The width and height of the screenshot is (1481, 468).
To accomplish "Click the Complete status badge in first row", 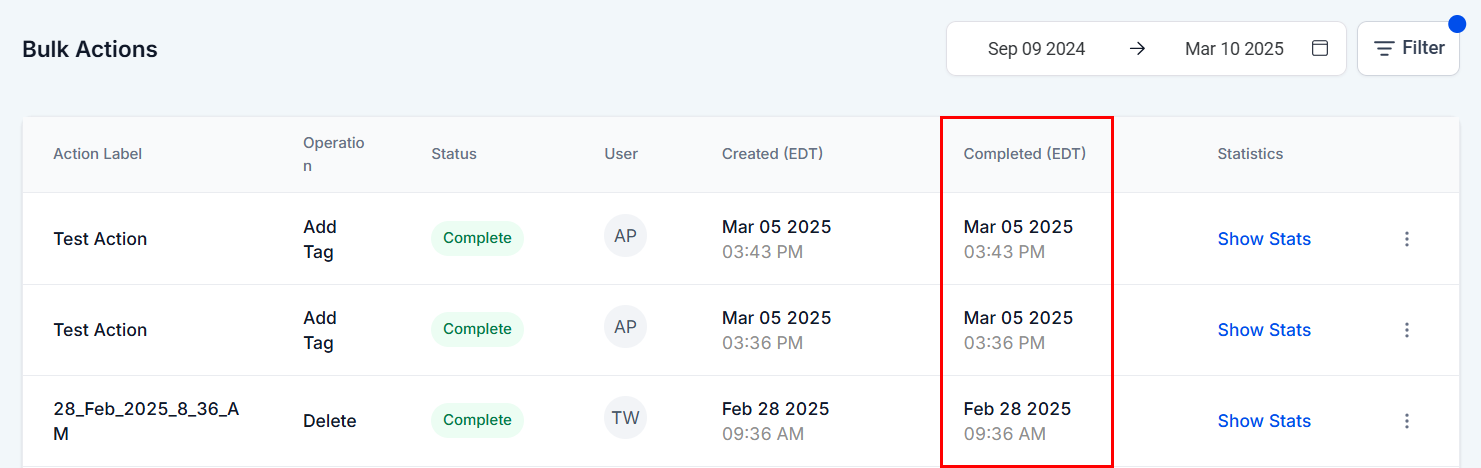I will point(477,238).
